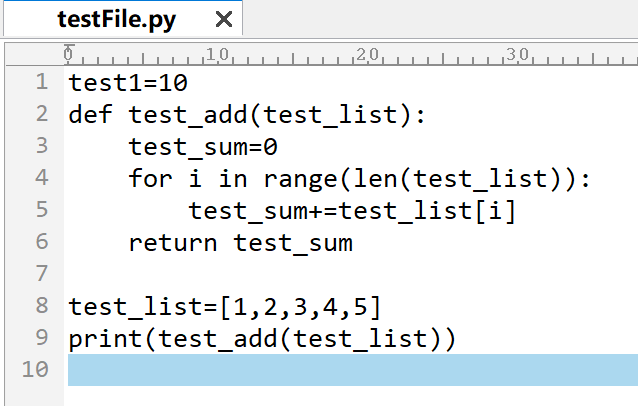This screenshot has width=638, height=406.
Task: Select the testFile.py tab
Action: click(116, 20)
